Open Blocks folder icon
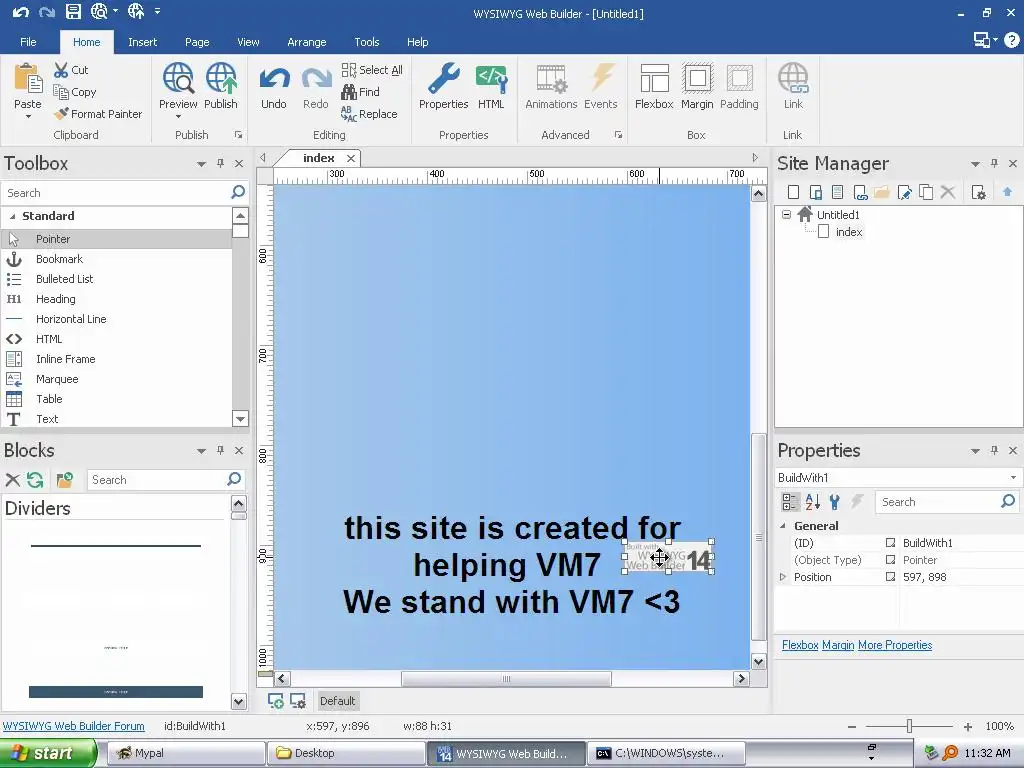This screenshot has width=1024, height=768. 64,480
